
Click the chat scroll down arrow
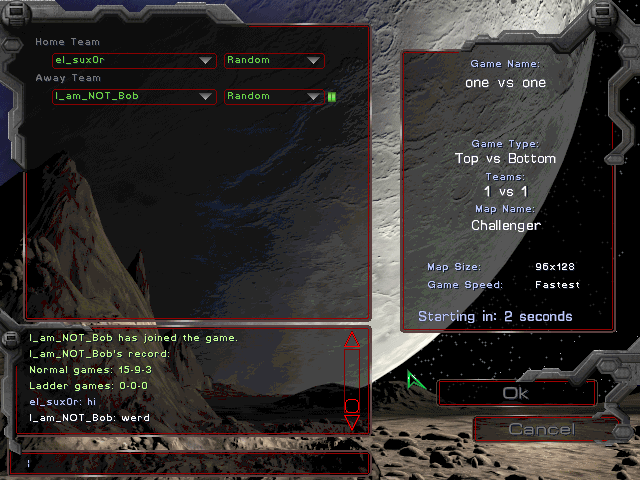(x=351, y=423)
